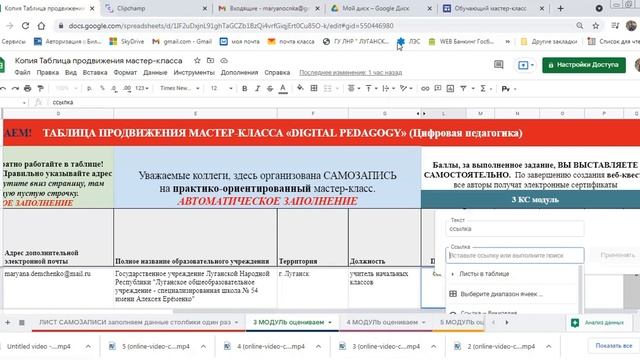Add a new sheet with plus icon
Image resolution: width=640 pixels, height=360 pixels.
7,322
